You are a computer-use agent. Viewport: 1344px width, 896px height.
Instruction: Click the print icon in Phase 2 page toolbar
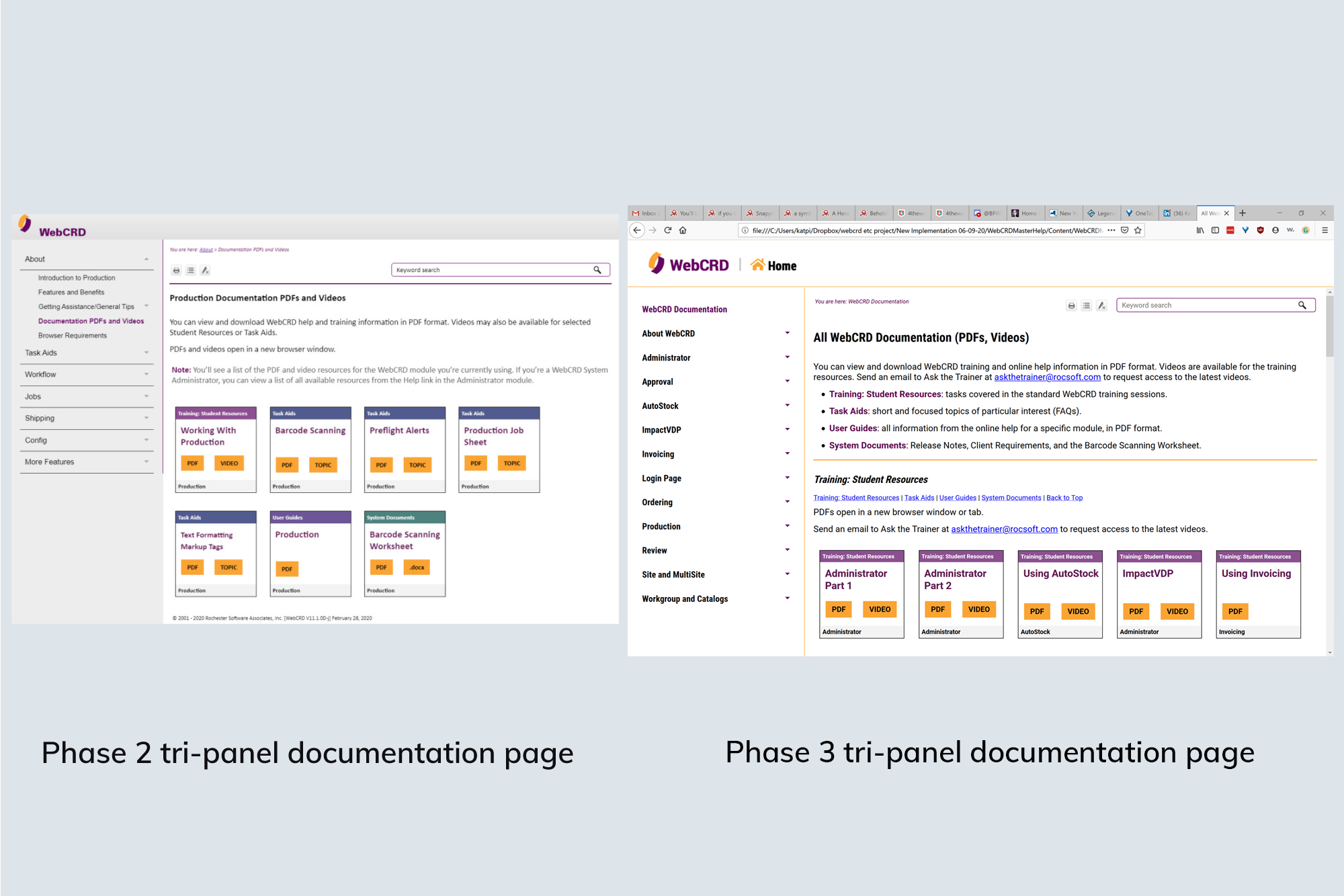point(176,270)
